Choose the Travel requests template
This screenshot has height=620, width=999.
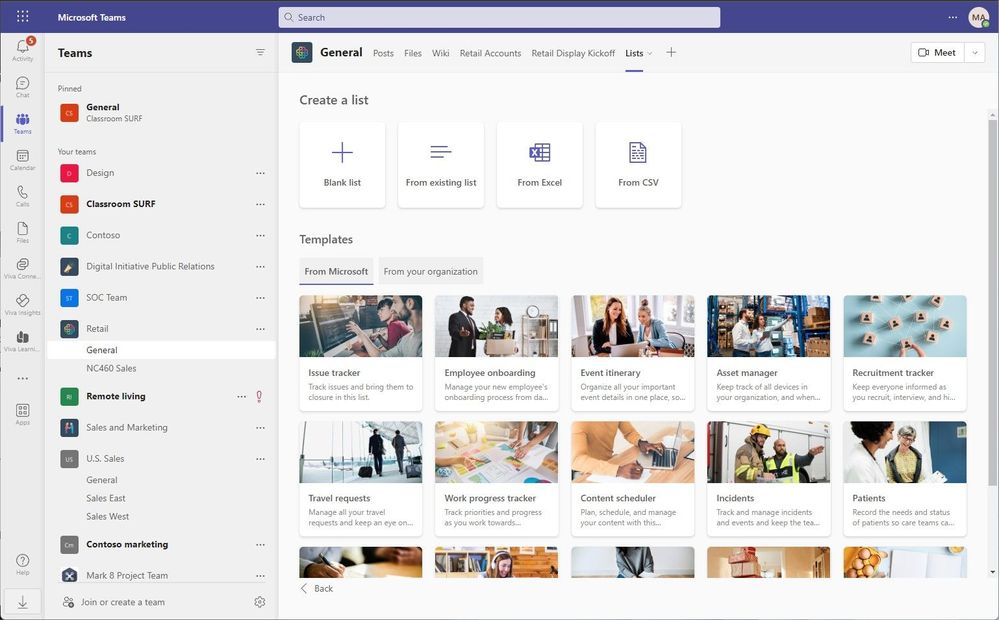pos(361,479)
